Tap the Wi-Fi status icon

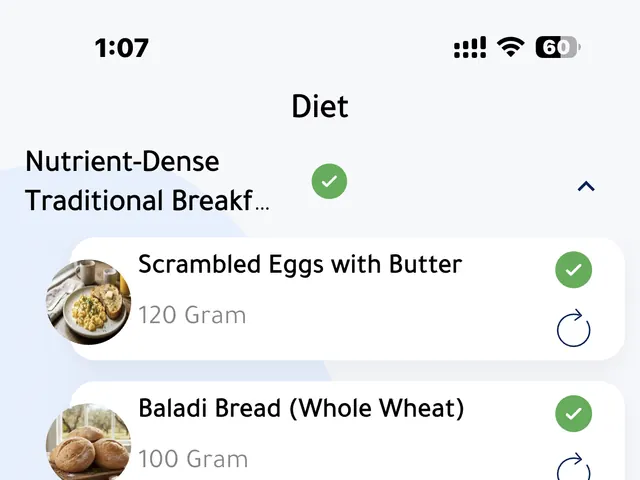click(510, 47)
